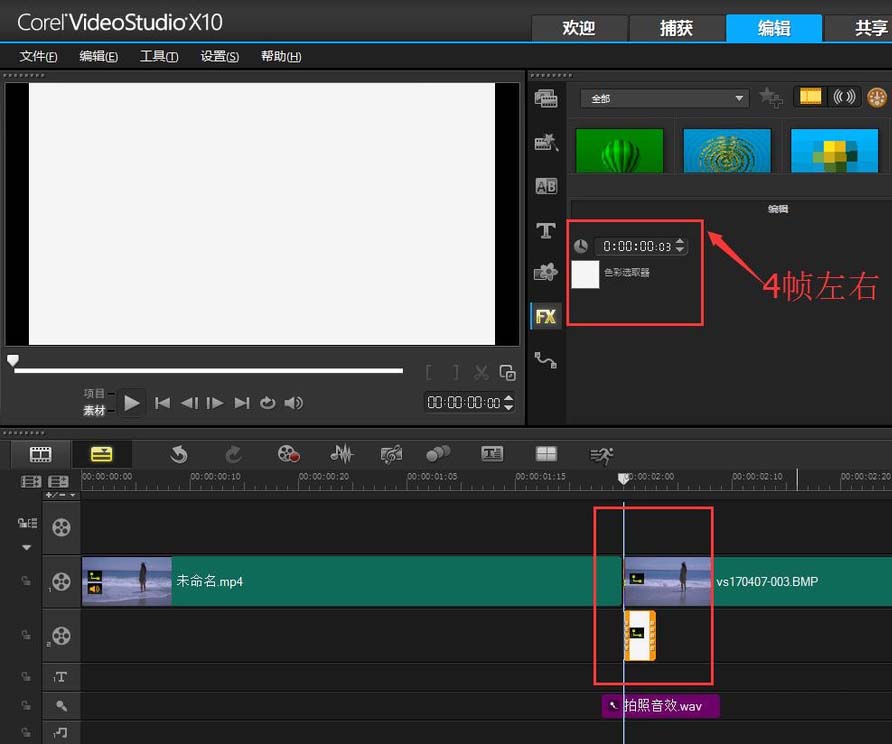
Task: Enlarge the preview window icon
Action: point(507,373)
